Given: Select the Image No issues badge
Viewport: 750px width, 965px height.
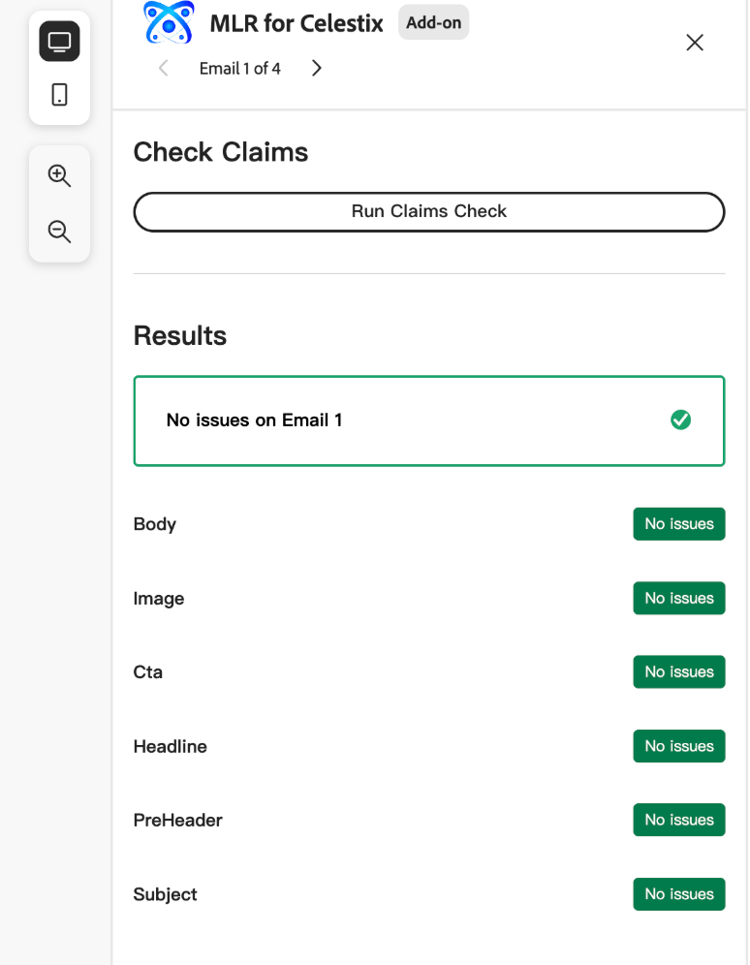Looking at the screenshot, I should click(x=679, y=598).
